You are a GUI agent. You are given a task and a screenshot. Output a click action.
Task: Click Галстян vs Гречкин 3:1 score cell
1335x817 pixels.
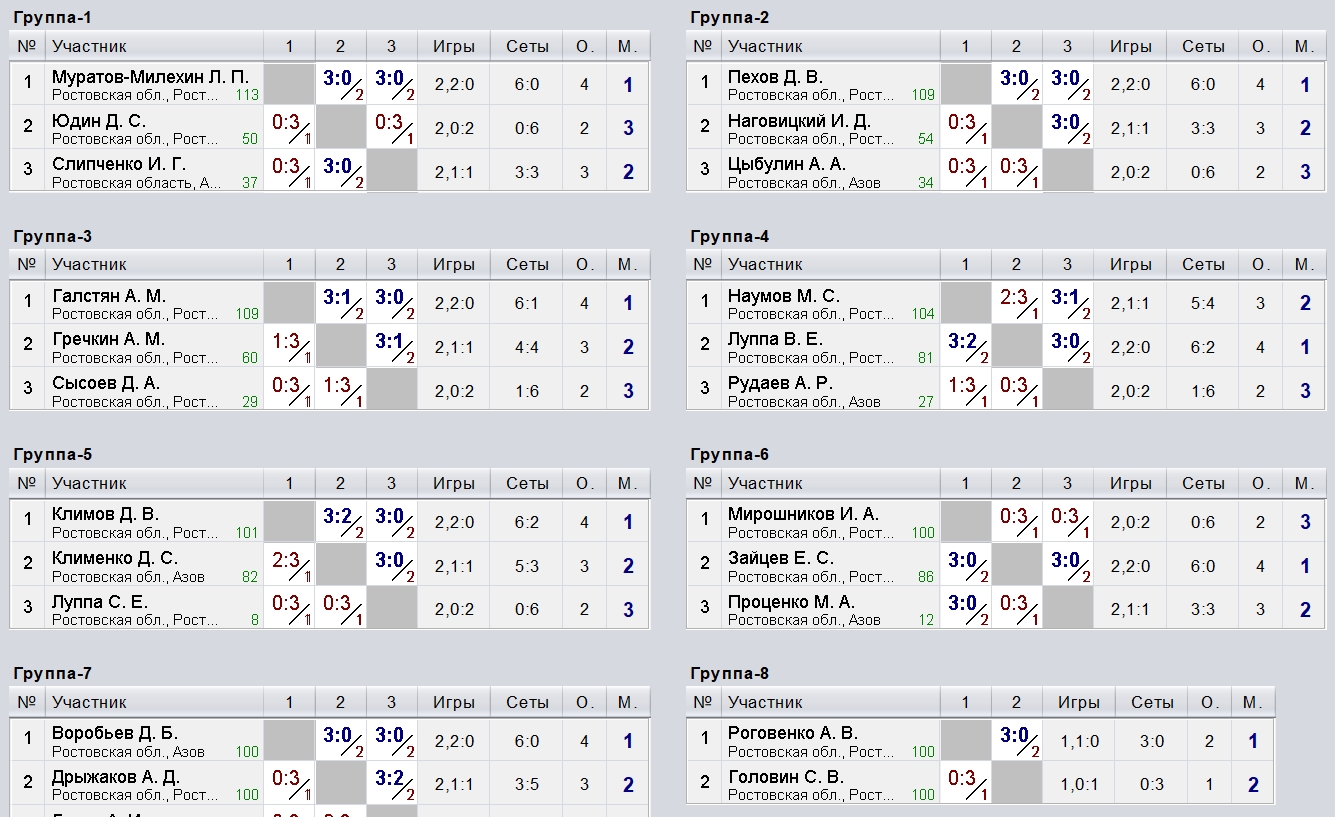(x=341, y=303)
